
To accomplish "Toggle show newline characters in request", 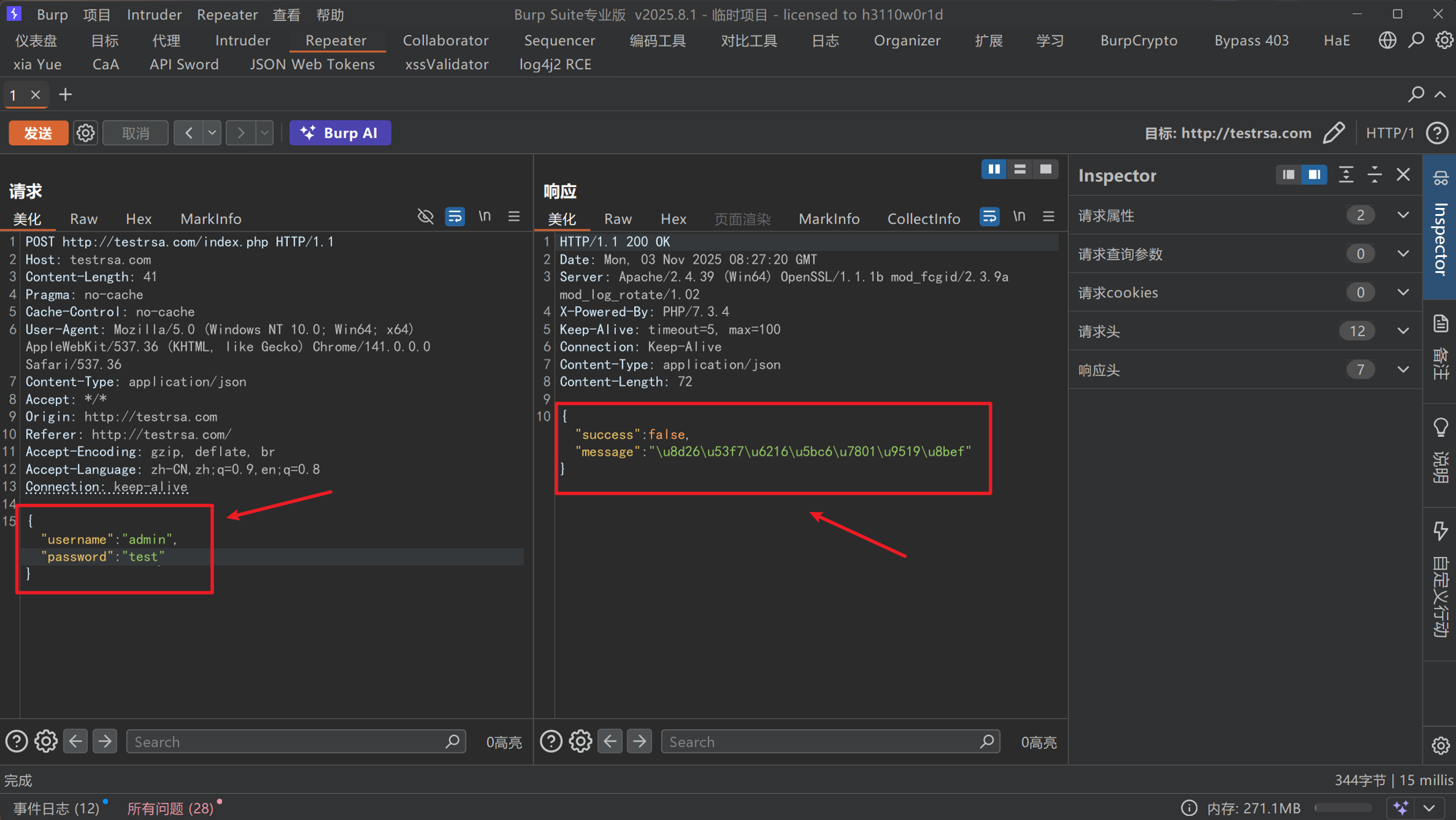I will 484,217.
